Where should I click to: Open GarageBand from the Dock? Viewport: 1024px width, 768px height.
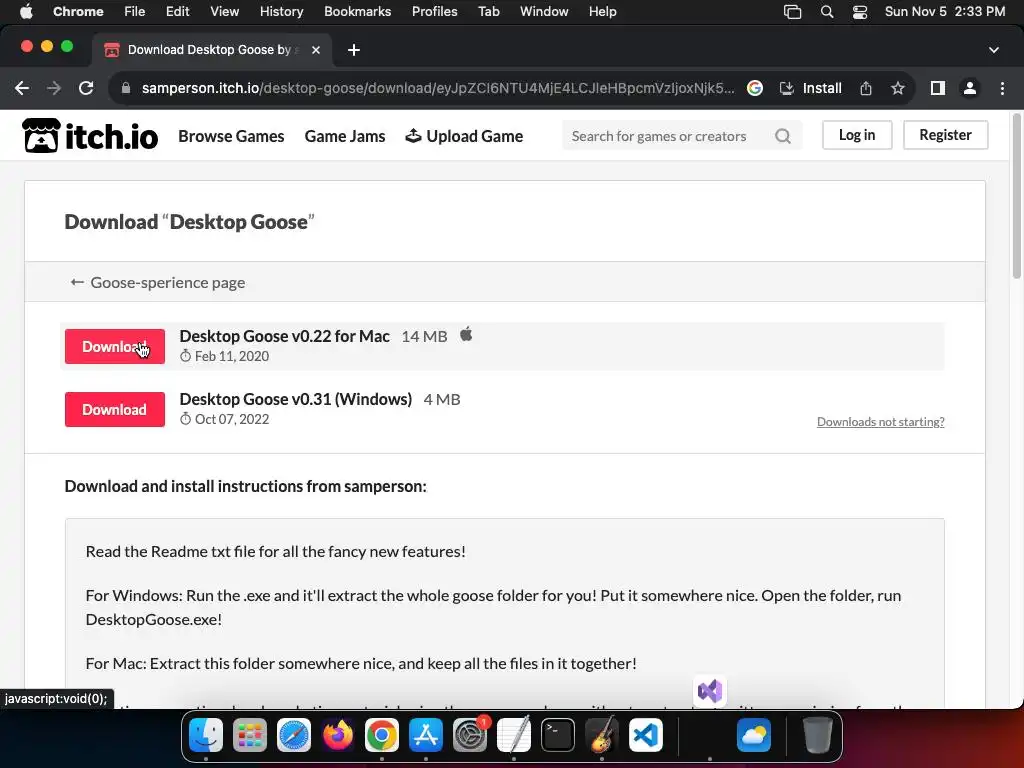click(601, 735)
